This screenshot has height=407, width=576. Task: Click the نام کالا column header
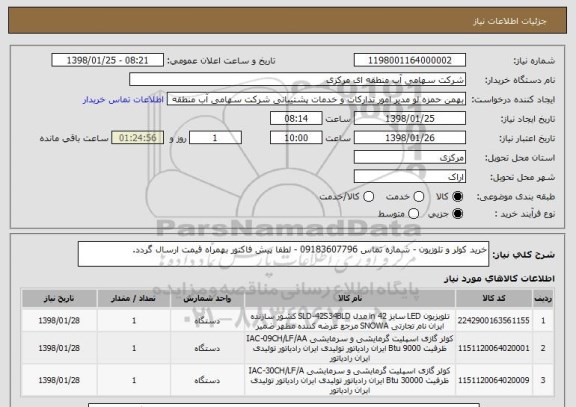click(x=350, y=299)
